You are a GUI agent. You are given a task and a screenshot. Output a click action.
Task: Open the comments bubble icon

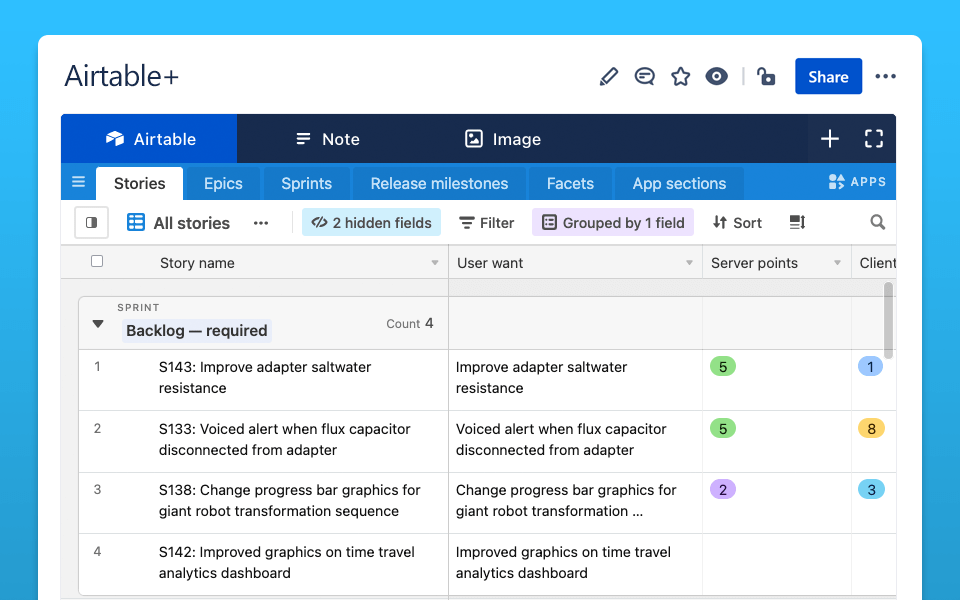(644, 76)
